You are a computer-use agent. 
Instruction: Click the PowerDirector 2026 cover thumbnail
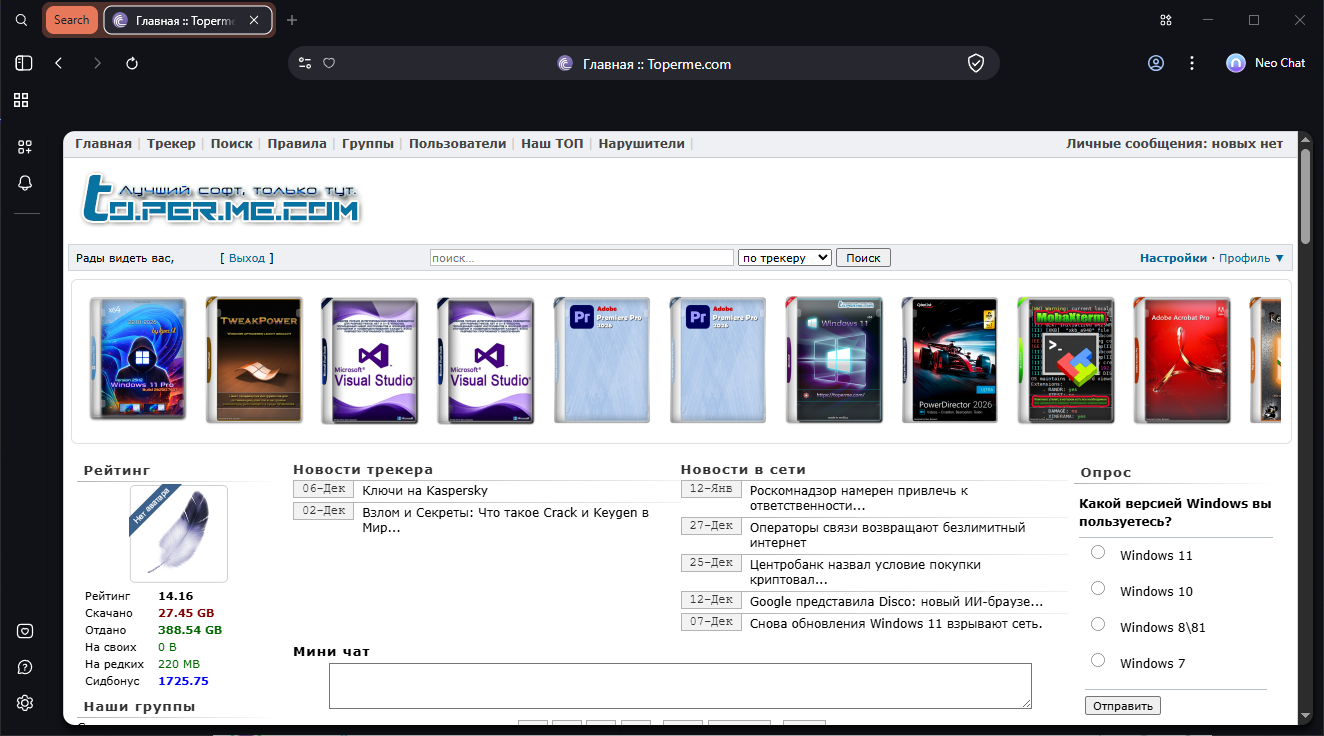(x=949, y=360)
